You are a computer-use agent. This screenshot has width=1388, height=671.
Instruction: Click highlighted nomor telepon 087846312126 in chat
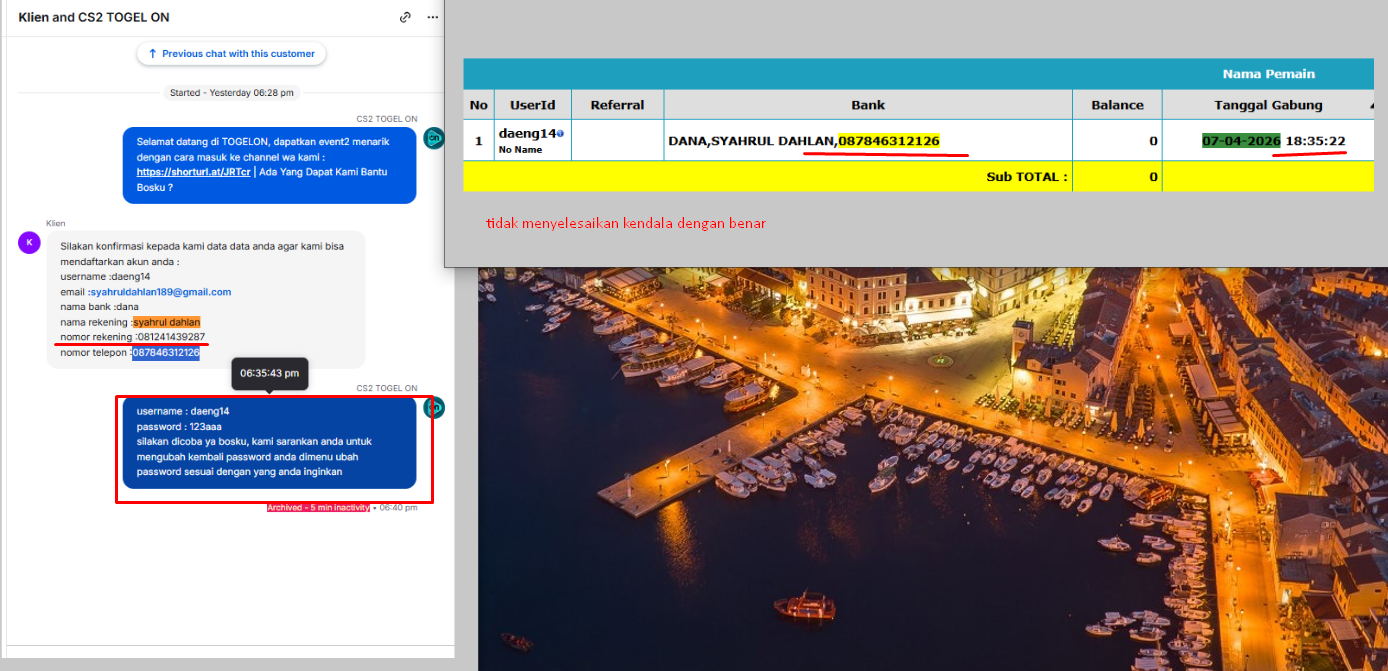(x=166, y=353)
